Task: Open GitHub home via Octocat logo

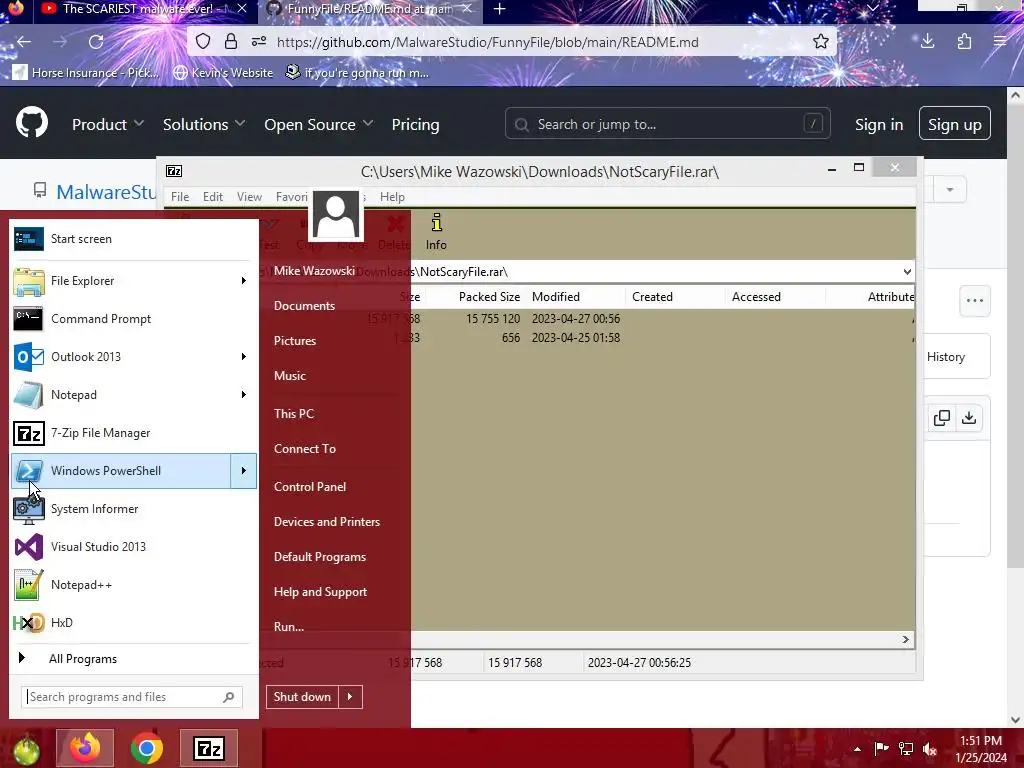Action: point(32,122)
